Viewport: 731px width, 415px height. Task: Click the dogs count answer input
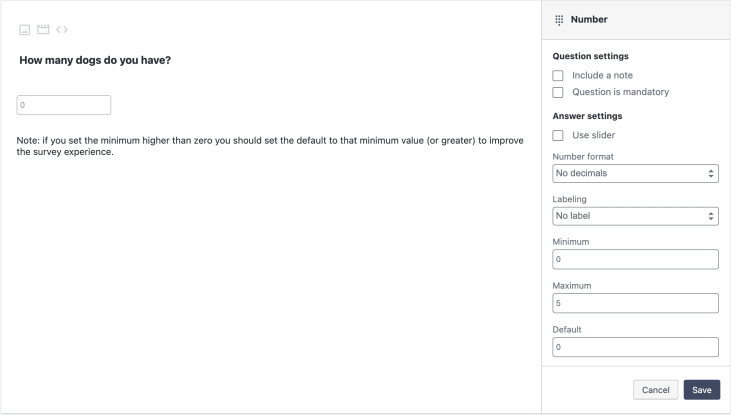pos(64,104)
